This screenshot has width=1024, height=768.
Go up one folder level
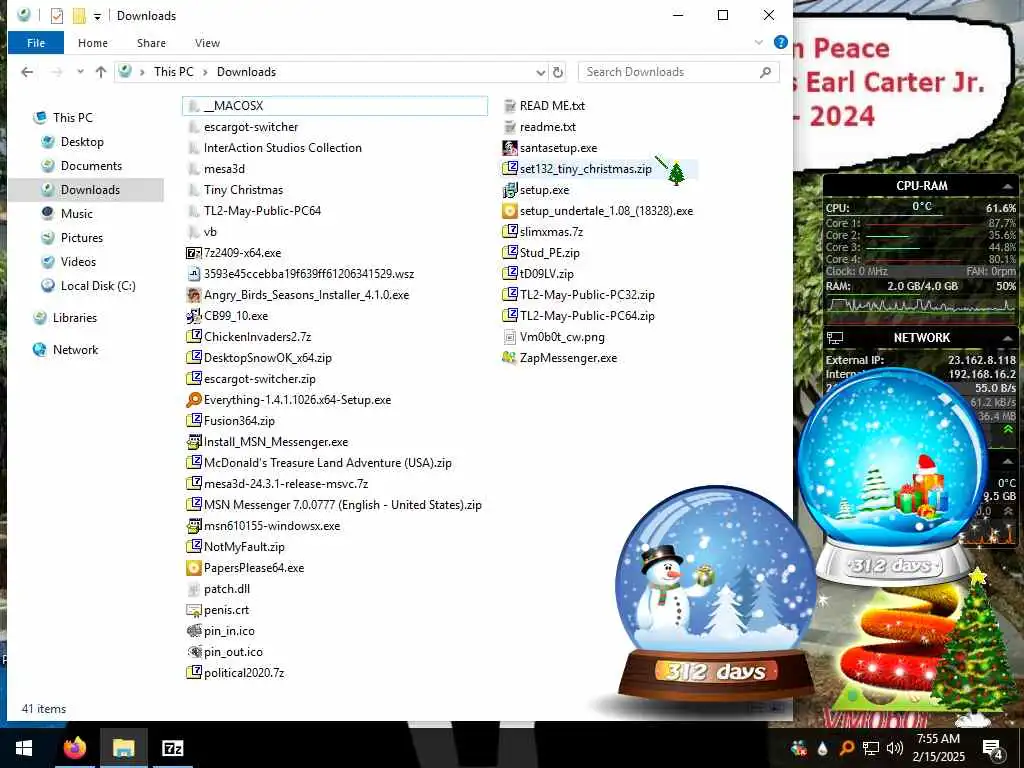(x=101, y=72)
